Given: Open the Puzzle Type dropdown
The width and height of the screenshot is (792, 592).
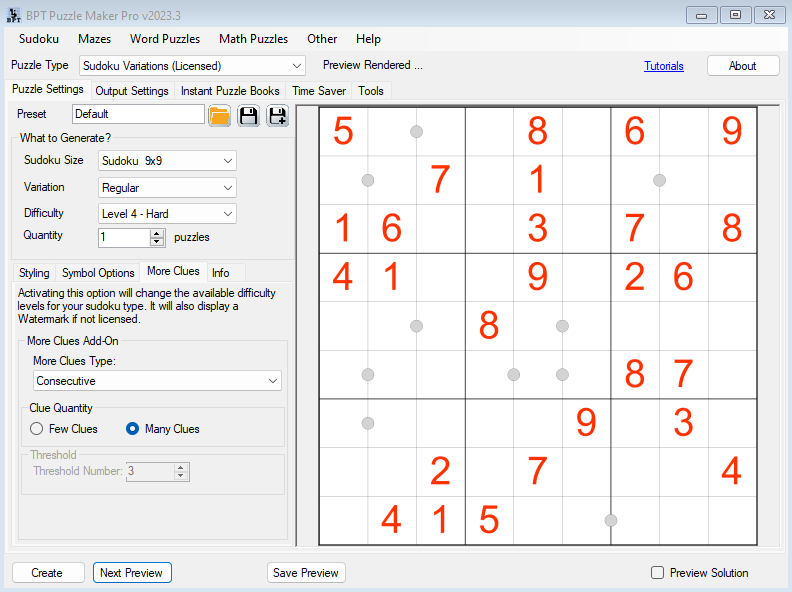Looking at the screenshot, I should click(x=192, y=66).
